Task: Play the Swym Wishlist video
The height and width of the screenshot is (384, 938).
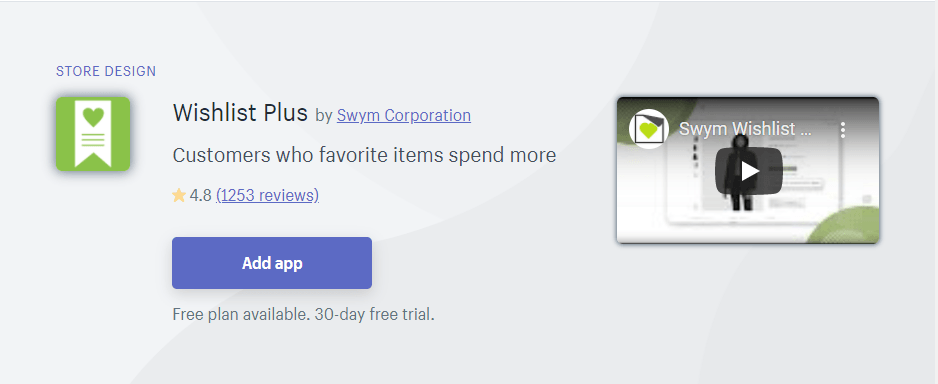Action: 748,171
